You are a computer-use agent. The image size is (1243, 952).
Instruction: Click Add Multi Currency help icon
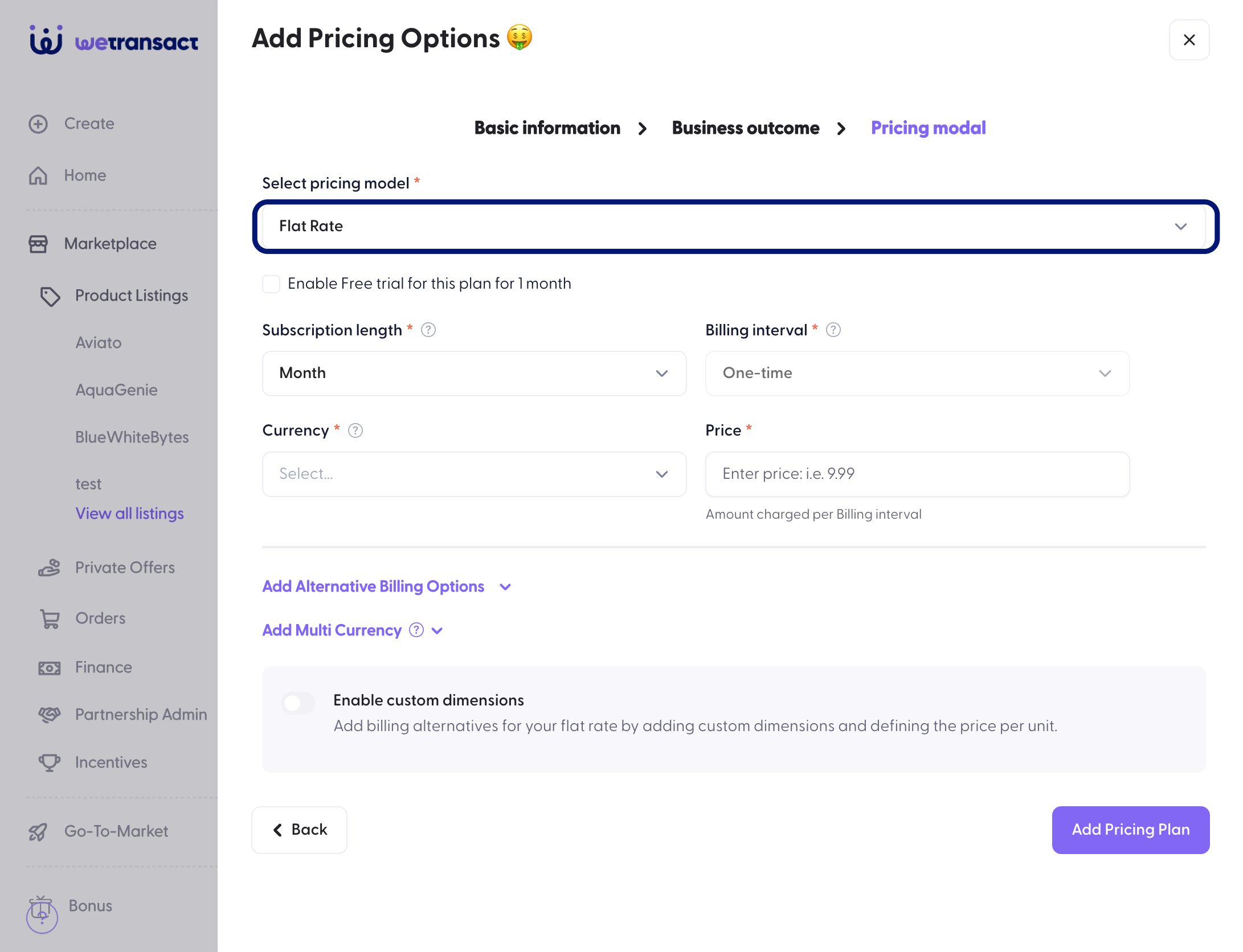click(x=416, y=630)
